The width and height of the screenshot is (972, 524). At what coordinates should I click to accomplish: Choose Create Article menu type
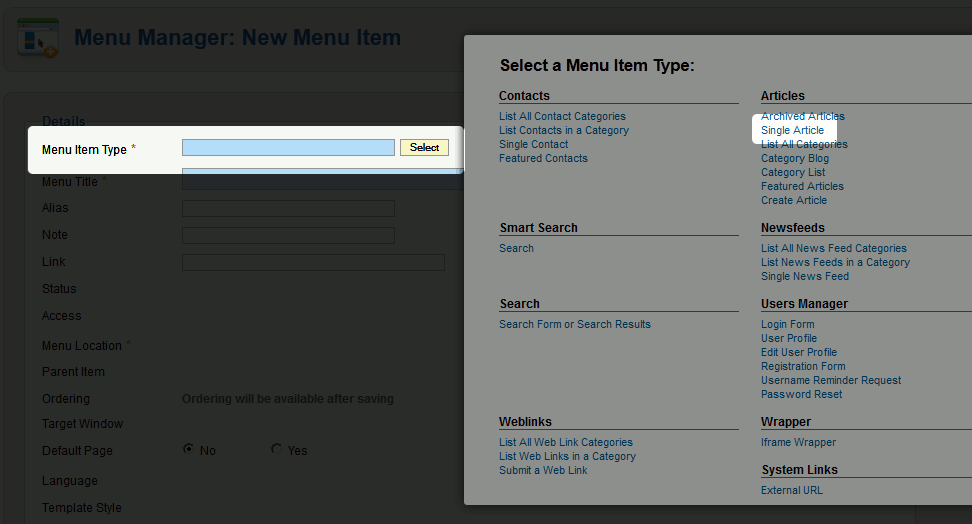click(x=794, y=200)
